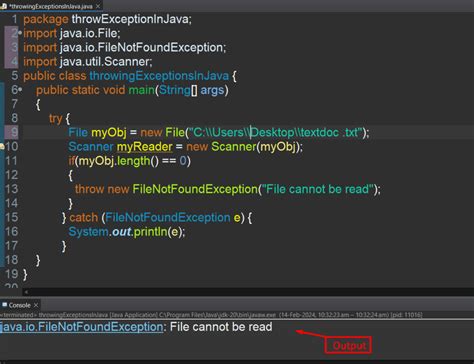Click the horizontal scrollbar left arrow
The height and width of the screenshot is (364, 474).
[x=26, y=292]
